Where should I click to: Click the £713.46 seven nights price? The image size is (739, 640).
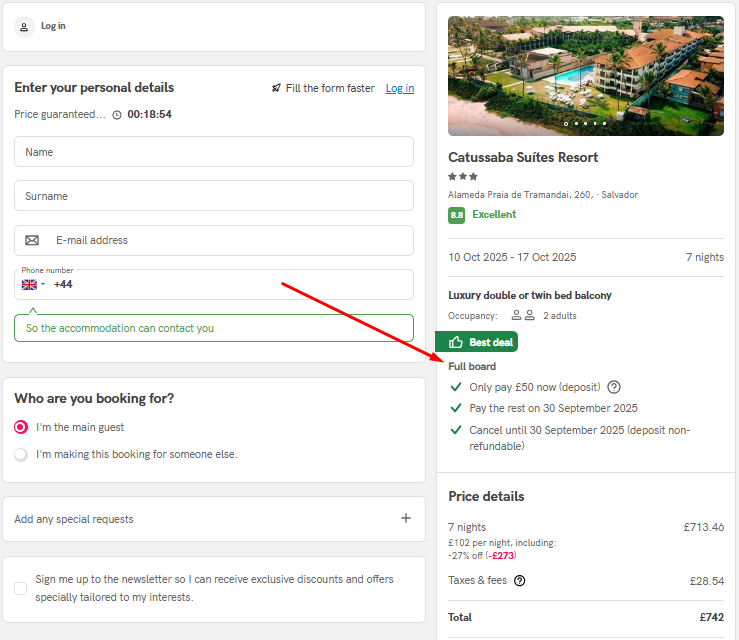pos(704,527)
